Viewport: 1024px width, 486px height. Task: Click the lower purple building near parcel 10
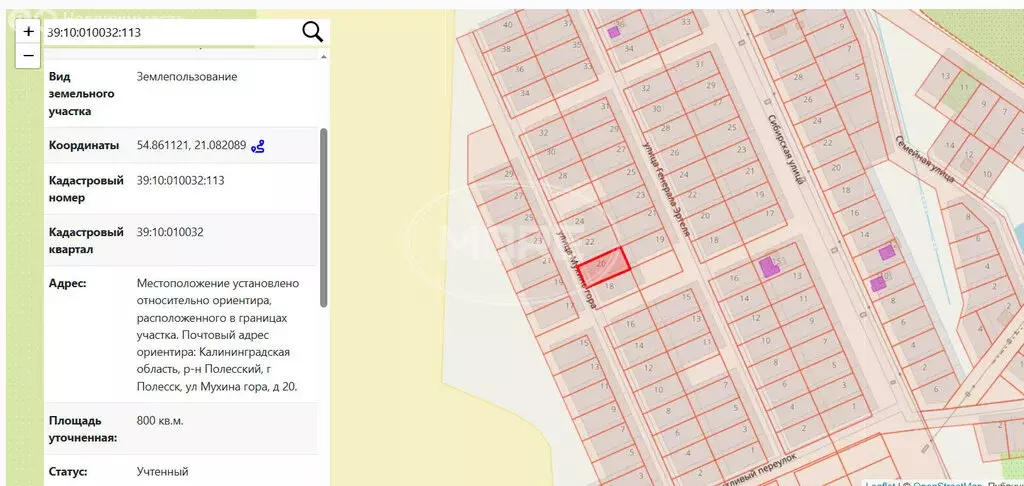878,284
